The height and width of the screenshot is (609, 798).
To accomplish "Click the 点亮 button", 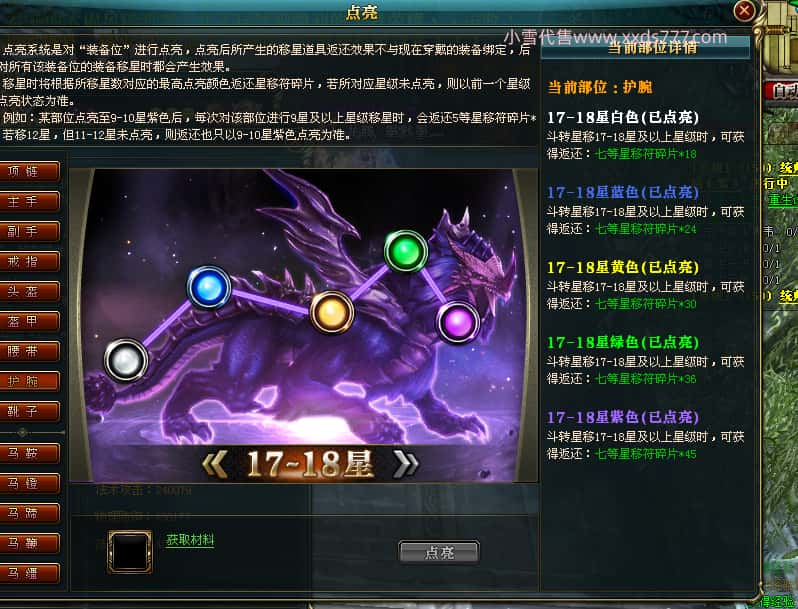I will click(x=439, y=552).
